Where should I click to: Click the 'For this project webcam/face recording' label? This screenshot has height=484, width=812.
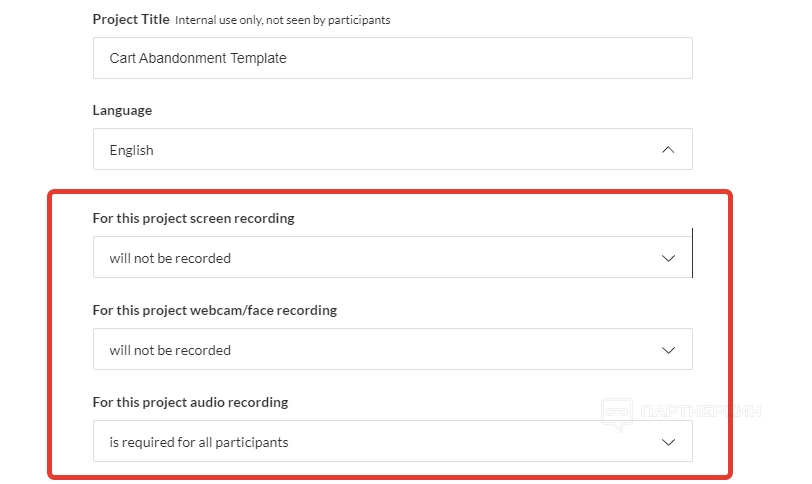tap(214, 310)
